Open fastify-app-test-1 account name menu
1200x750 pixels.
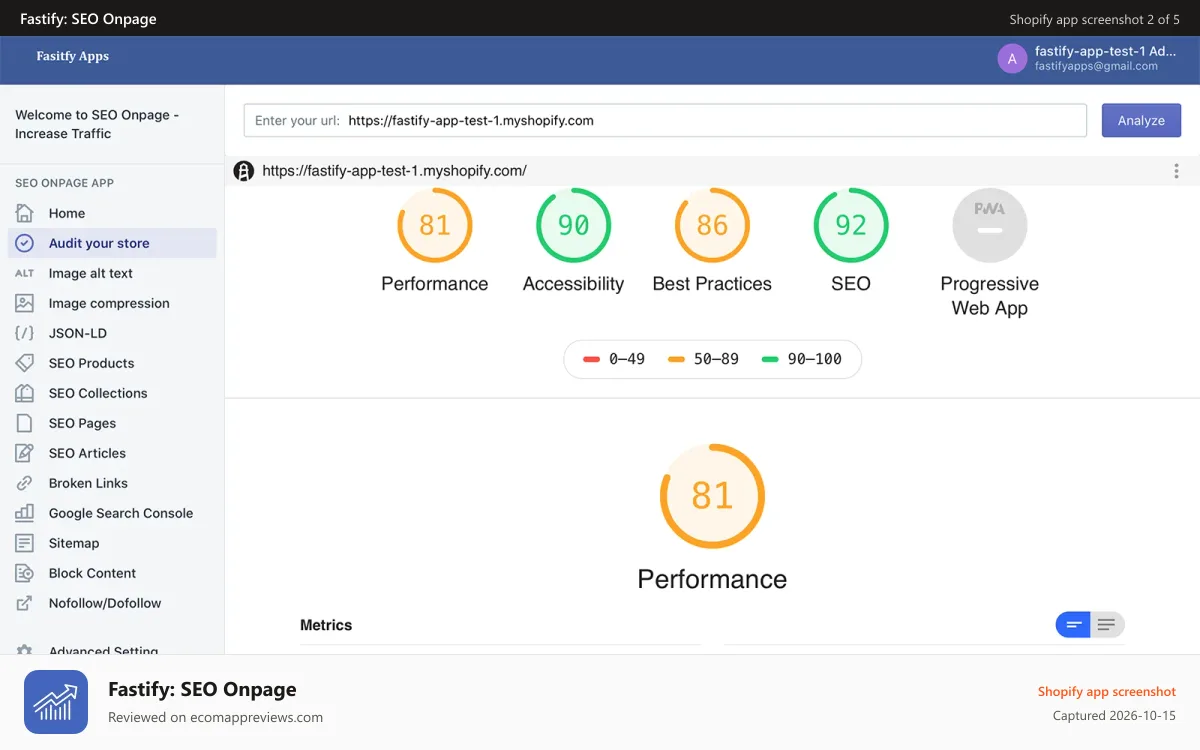(x=1105, y=51)
